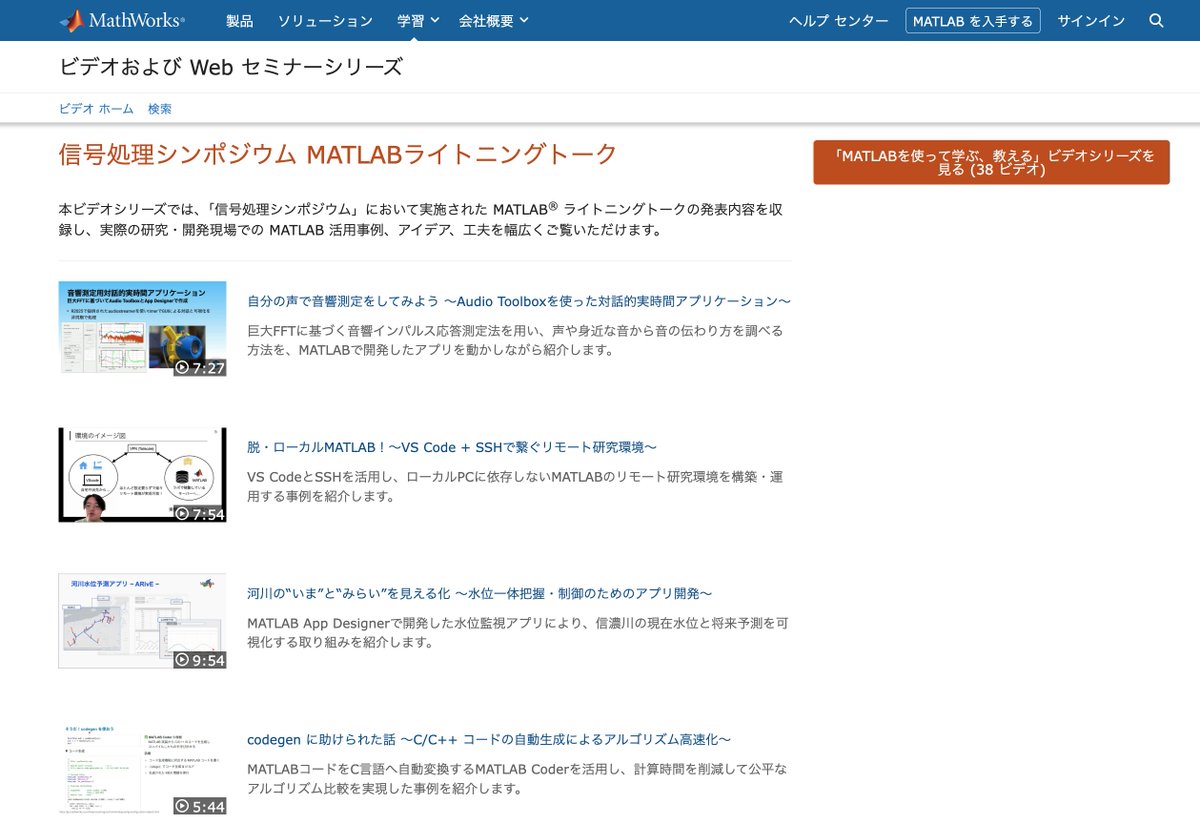
Task: Open codegen に助けられた話 title link
Action: click(x=489, y=739)
